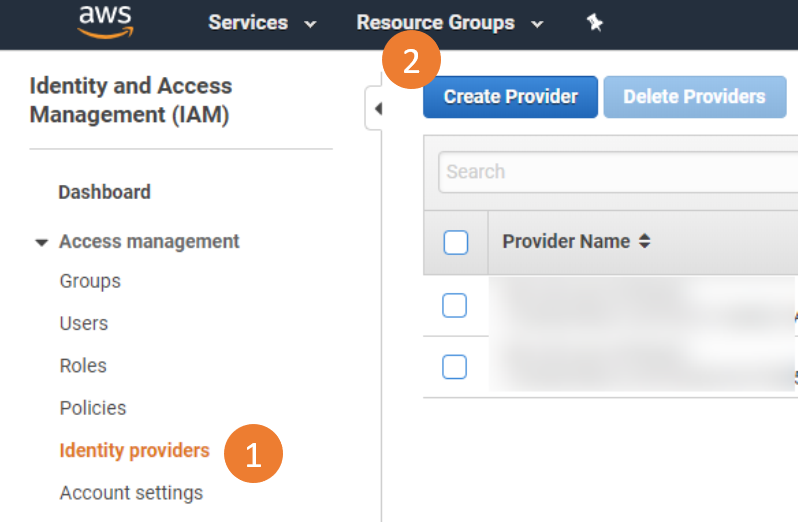Click the AWS logo

(105, 21)
